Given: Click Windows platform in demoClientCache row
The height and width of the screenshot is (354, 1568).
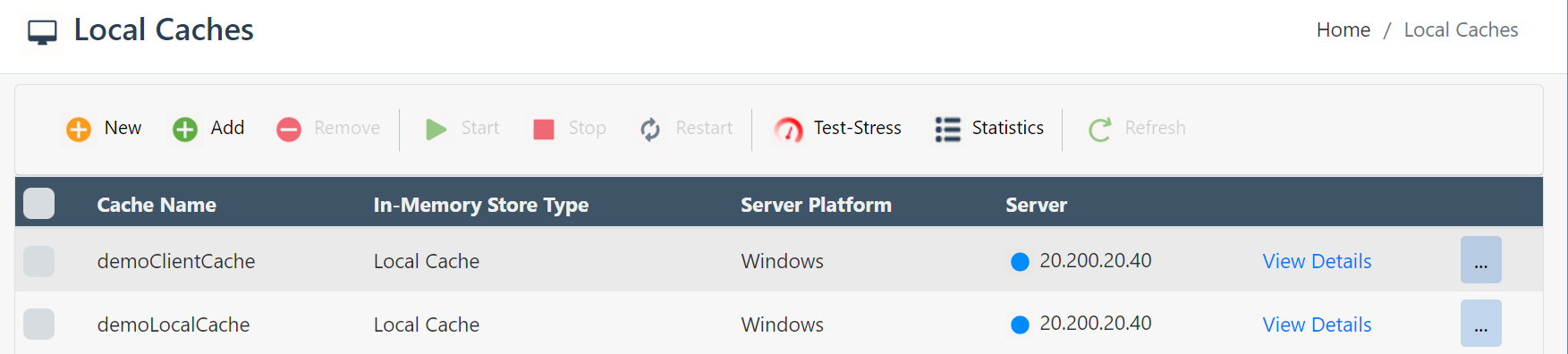Looking at the screenshot, I should tap(782, 261).
